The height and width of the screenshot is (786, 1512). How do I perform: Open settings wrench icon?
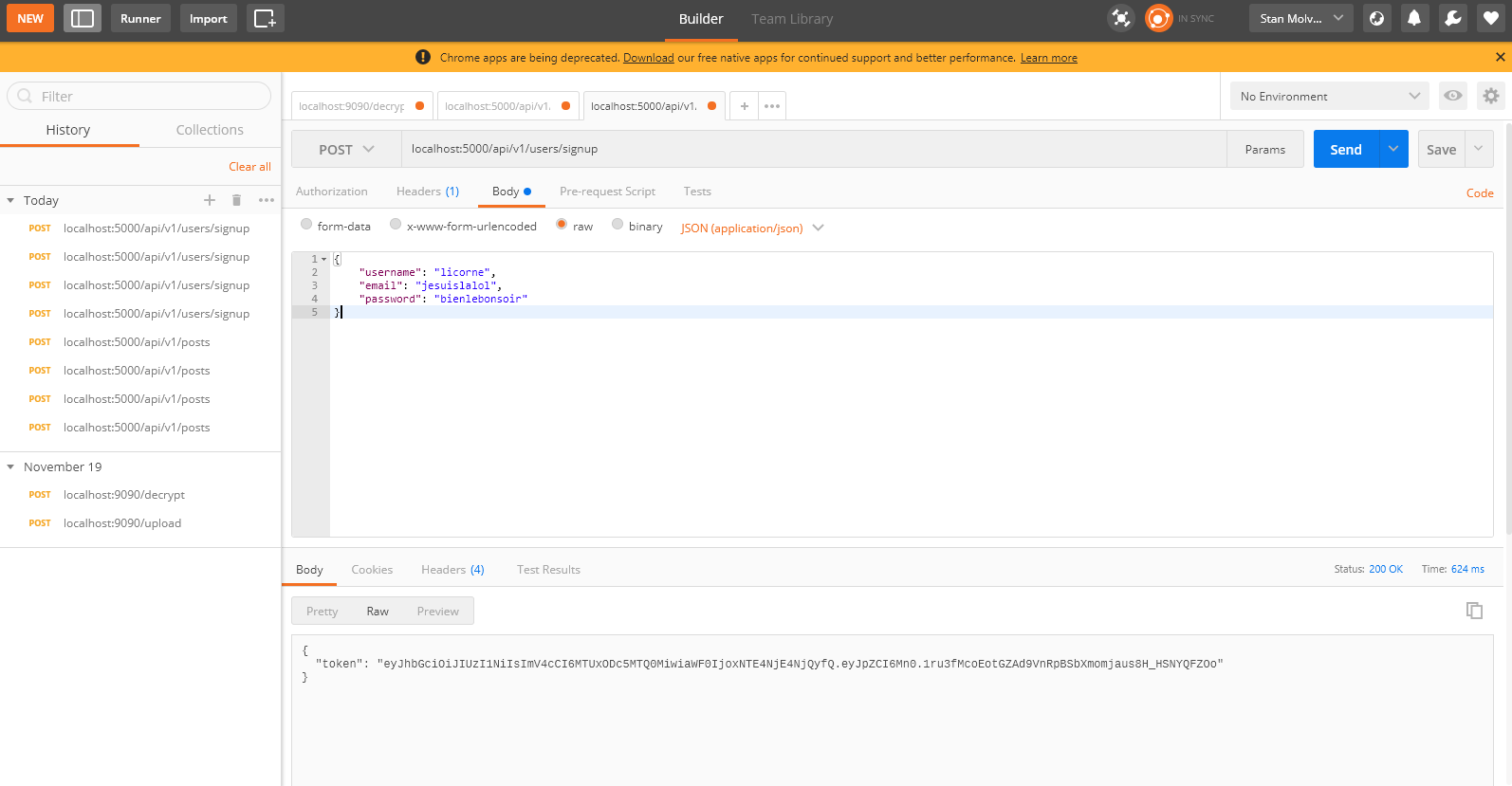(1453, 18)
